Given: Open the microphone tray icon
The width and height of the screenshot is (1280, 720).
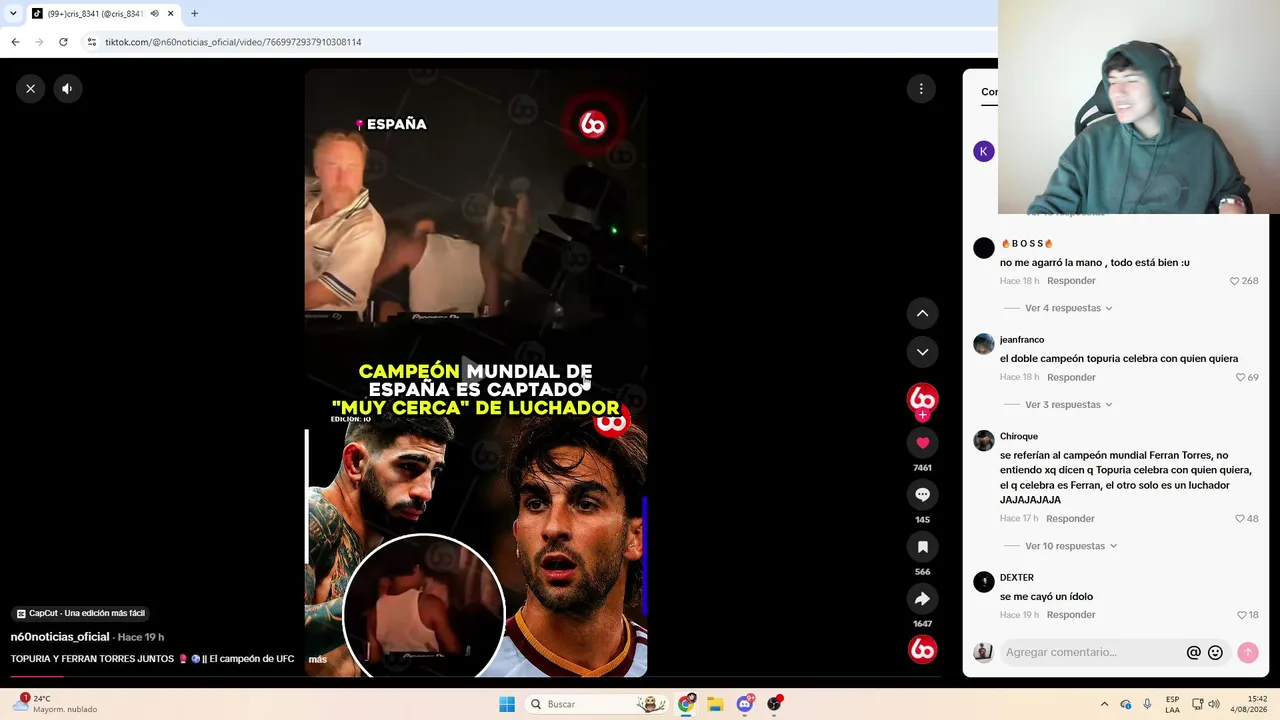Looking at the screenshot, I should [1147, 704].
